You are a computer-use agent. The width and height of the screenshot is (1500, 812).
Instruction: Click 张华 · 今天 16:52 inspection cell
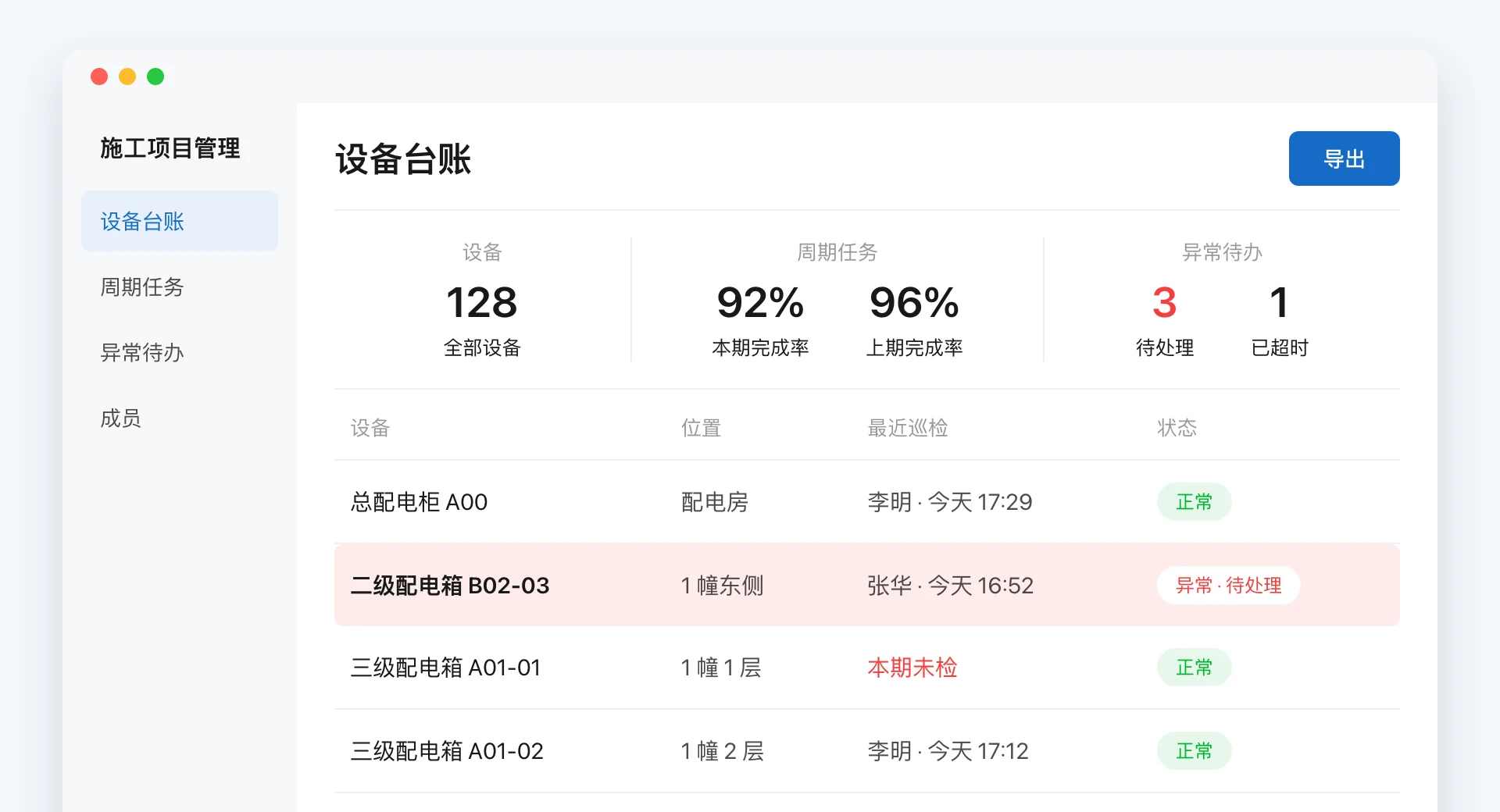951,585
